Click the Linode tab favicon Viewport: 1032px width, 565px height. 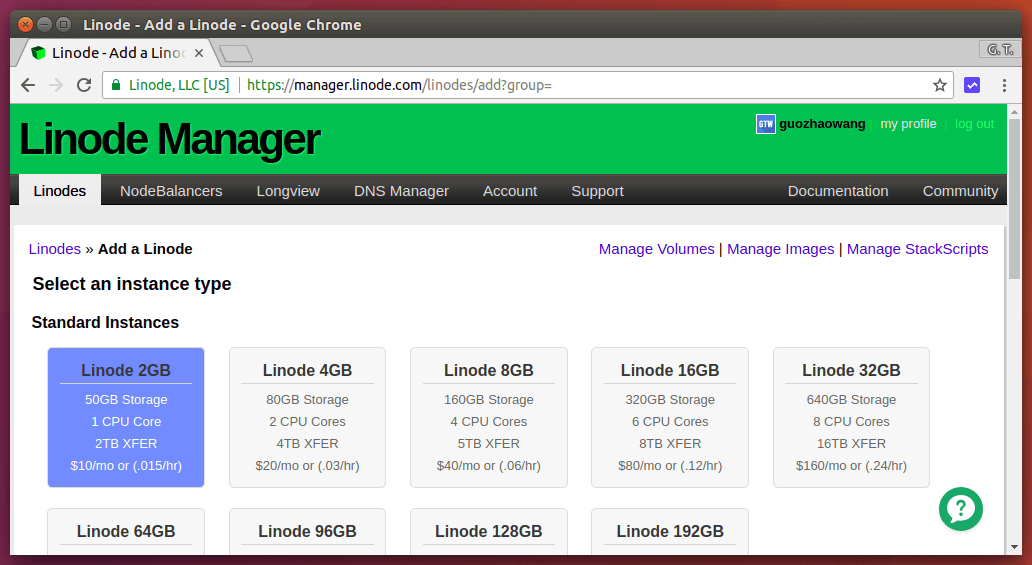tap(38, 53)
